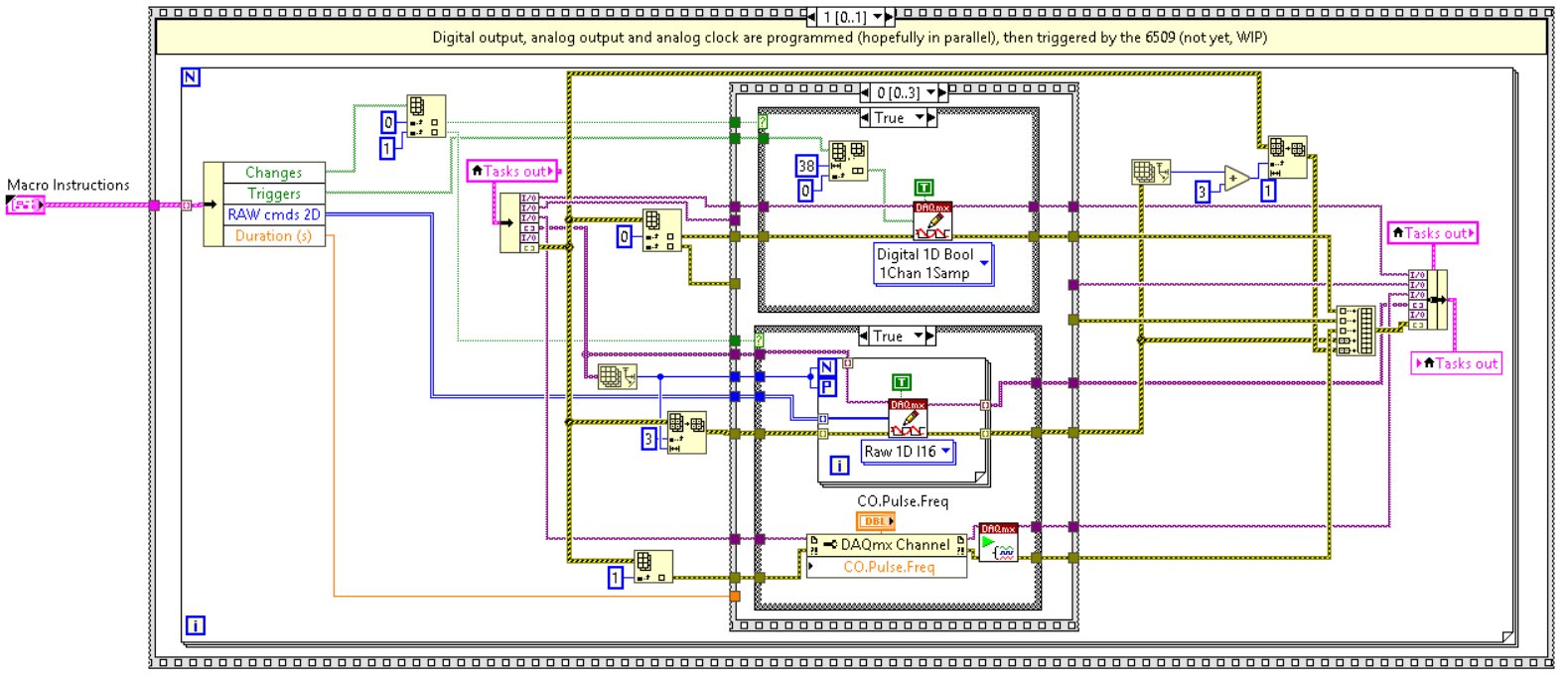Click the upper case structure's selector terminal
The image size is (1568, 684).
(763, 121)
